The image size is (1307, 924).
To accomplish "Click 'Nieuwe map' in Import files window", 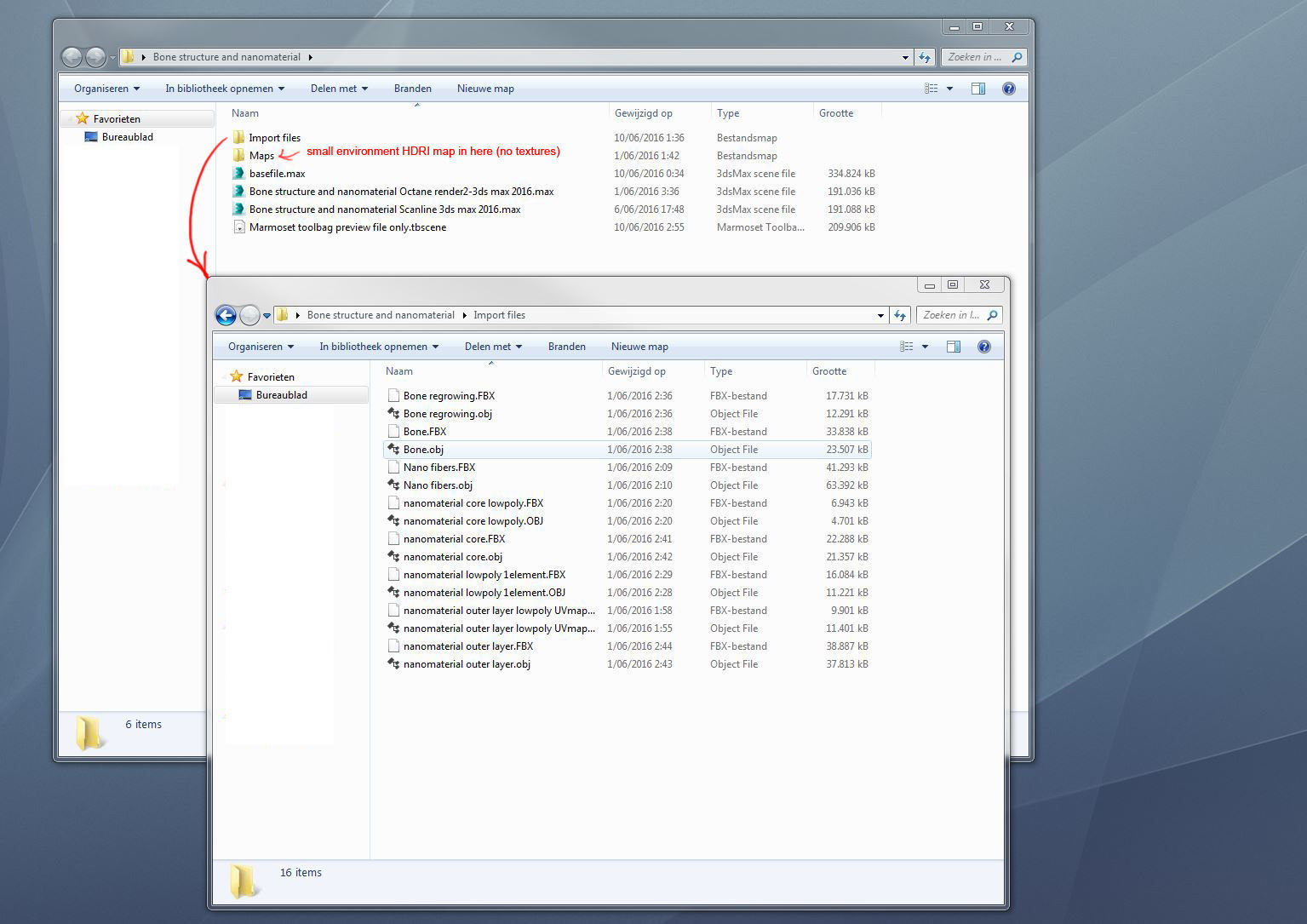I will [x=639, y=347].
